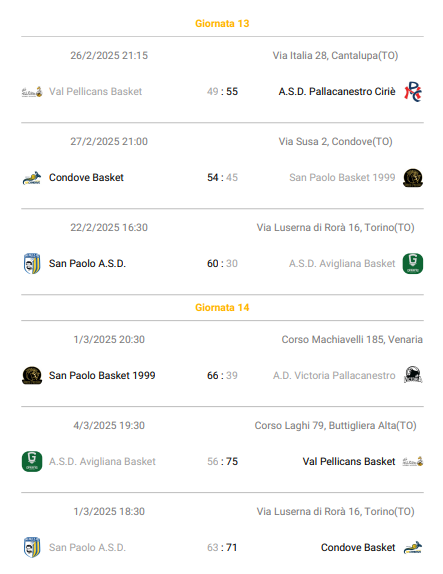Open A.S.D. Pallacanestro Ciriè team name
443x574 pixels.
click(x=337, y=92)
